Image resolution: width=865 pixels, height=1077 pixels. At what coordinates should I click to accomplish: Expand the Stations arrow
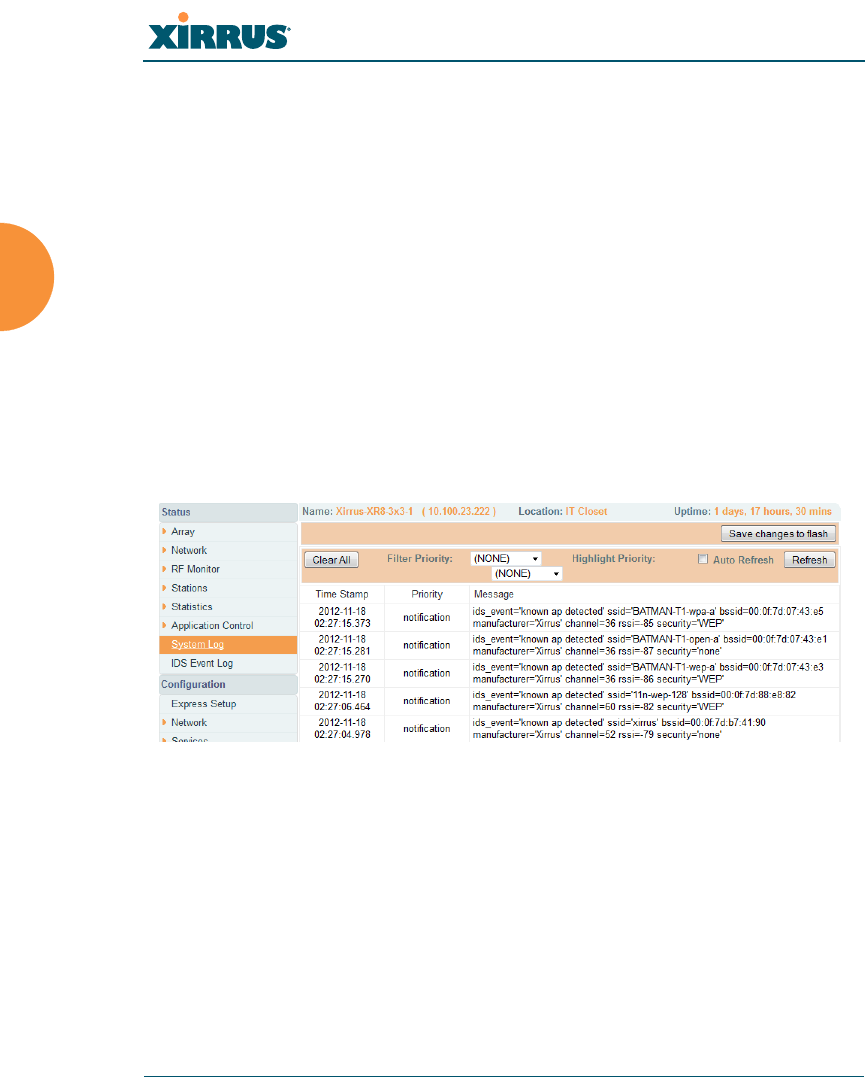tap(164, 588)
